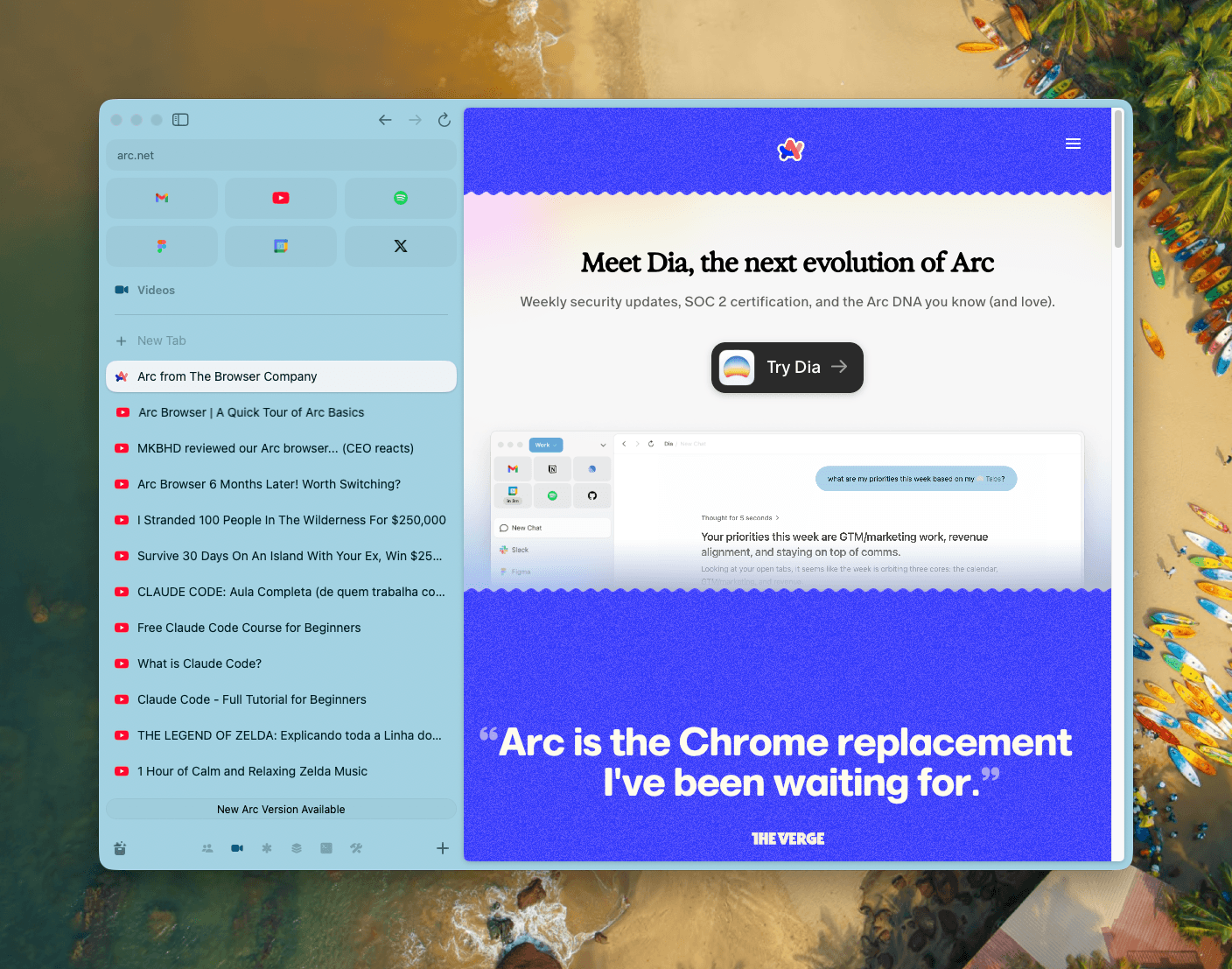Click The Verge logo
1232x969 pixels.
coord(788,839)
